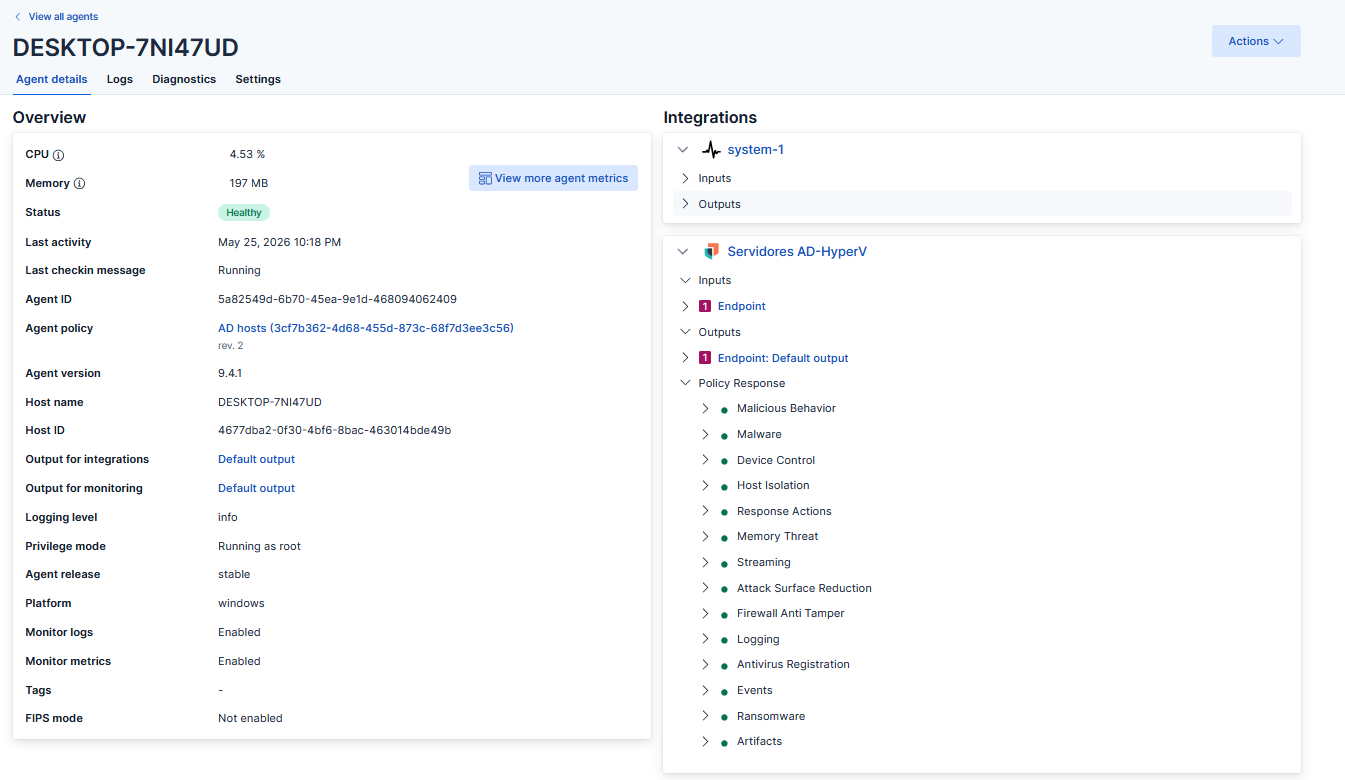Click the back arrow beside View all agents
The width and height of the screenshot is (1345, 780).
pos(17,17)
